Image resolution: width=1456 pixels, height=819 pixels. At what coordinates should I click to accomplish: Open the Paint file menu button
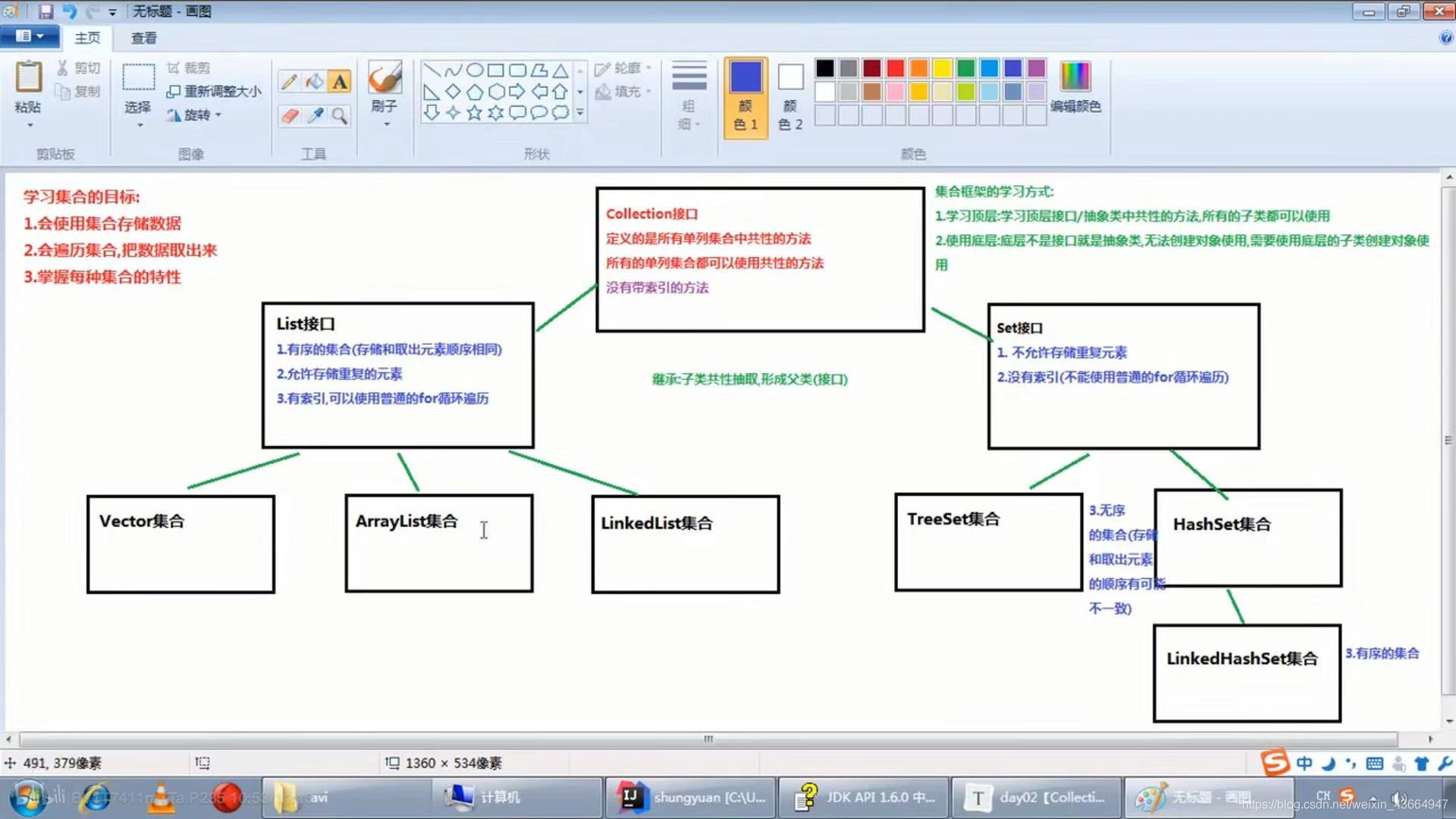click(x=29, y=36)
